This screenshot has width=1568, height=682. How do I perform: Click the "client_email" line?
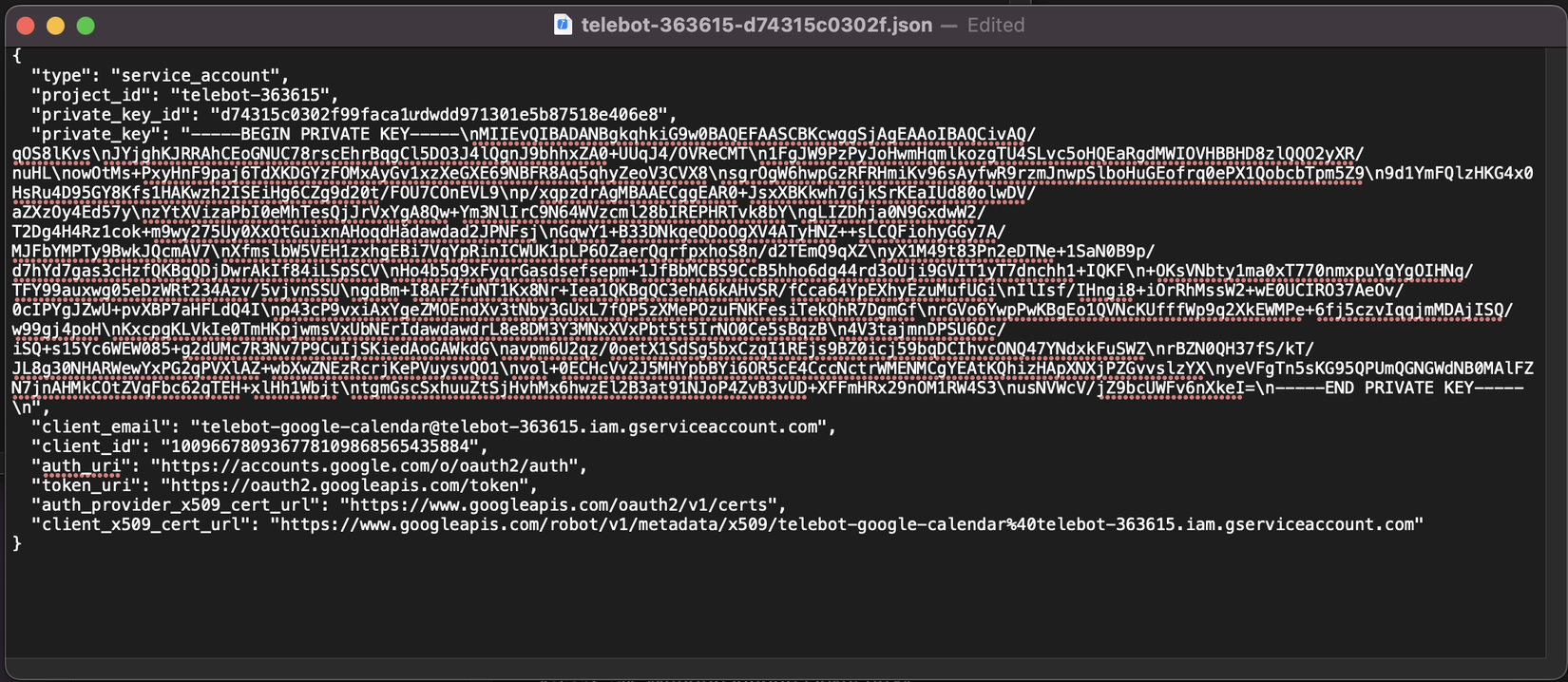pos(433,427)
